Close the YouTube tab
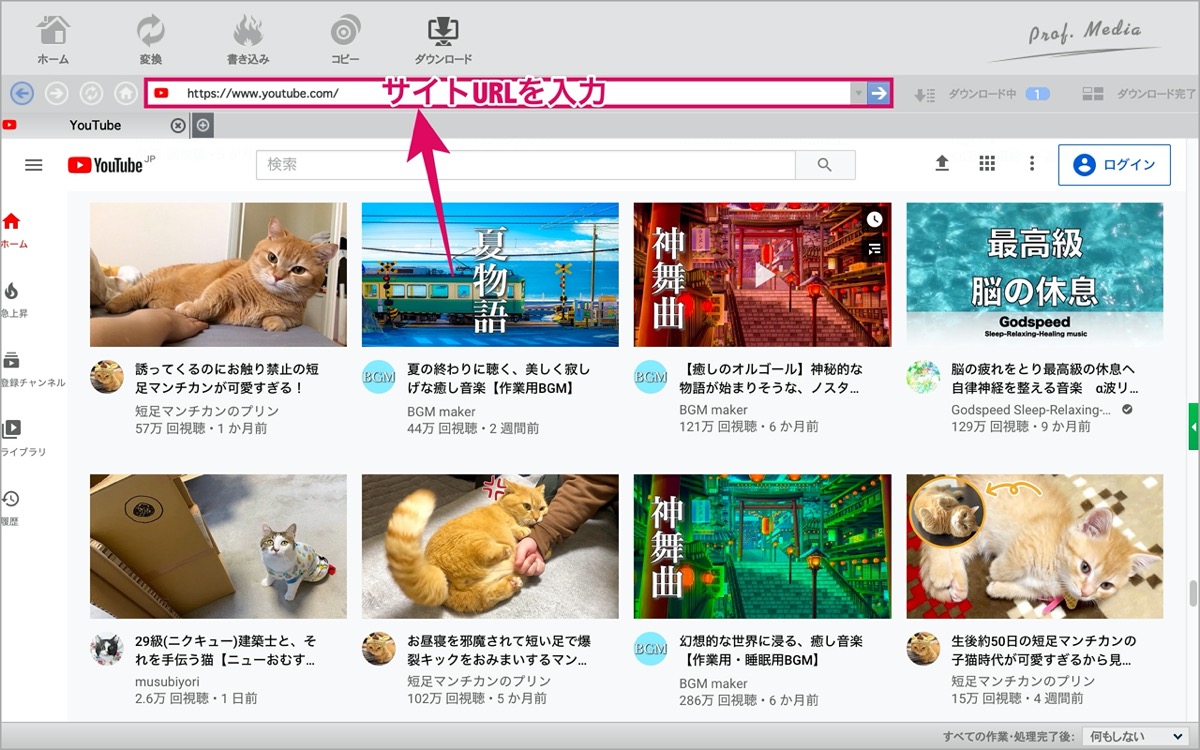 pyautogui.click(x=178, y=125)
